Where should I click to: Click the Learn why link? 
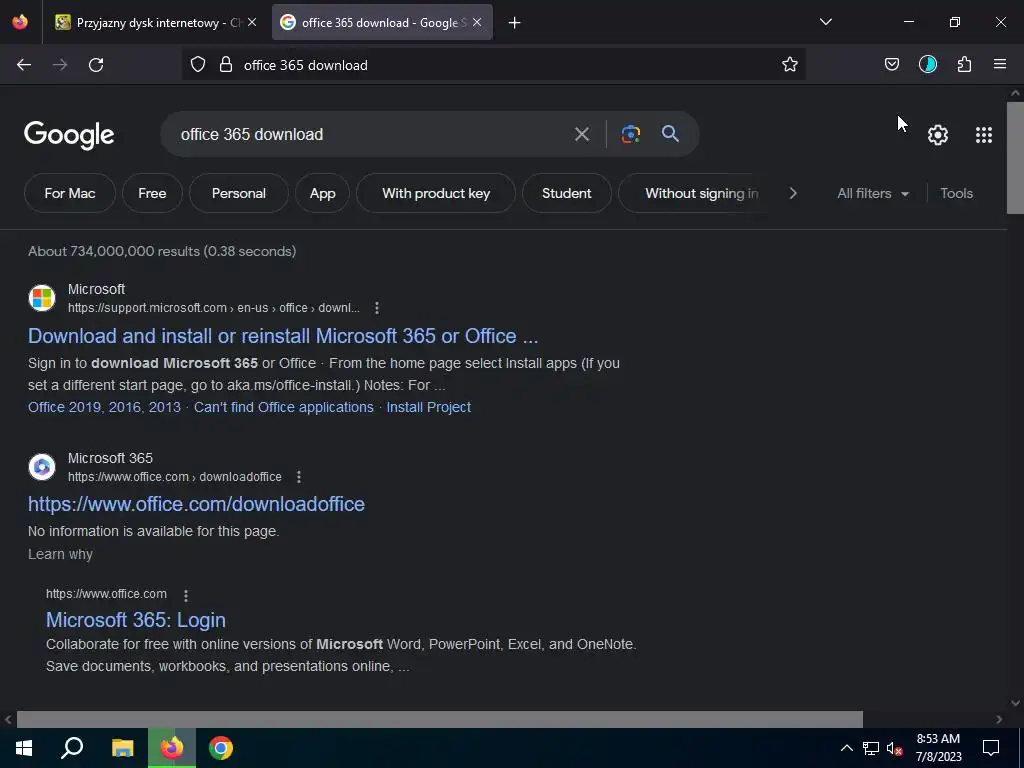tap(60, 554)
